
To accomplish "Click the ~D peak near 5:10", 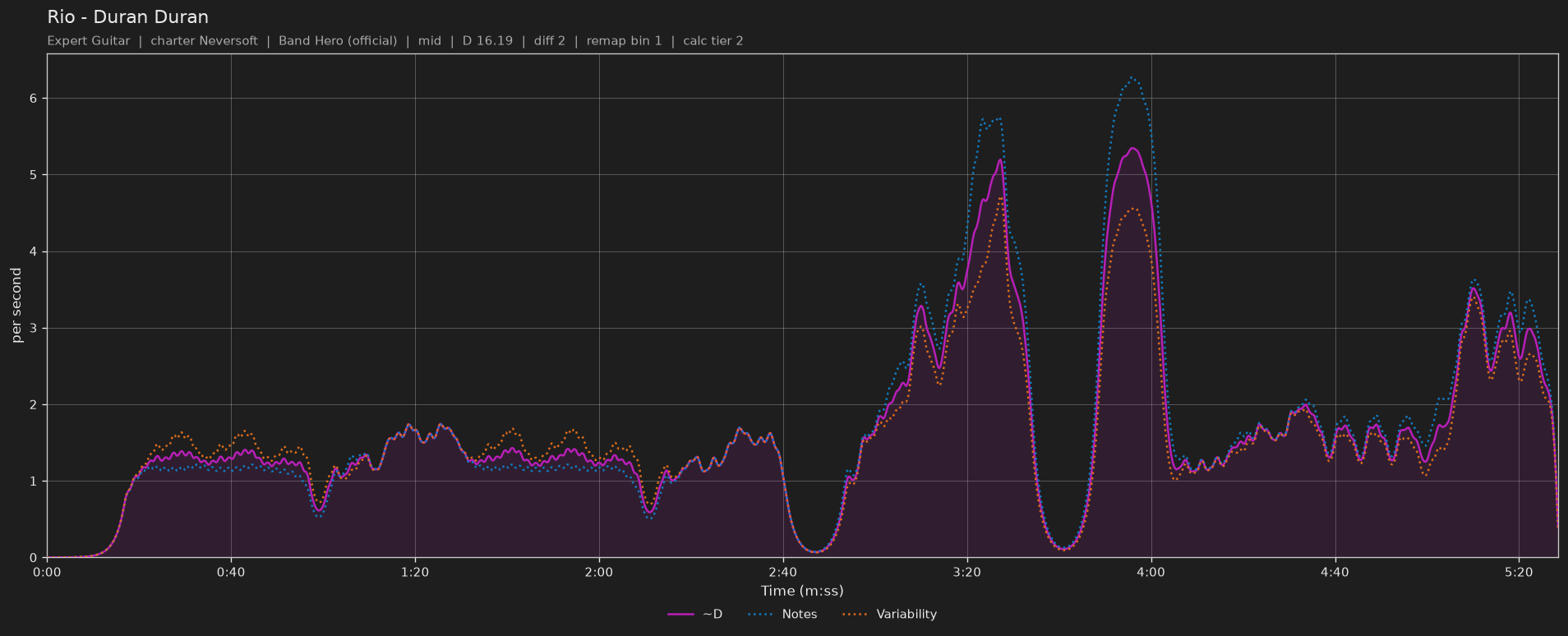I will click(x=1473, y=288).
